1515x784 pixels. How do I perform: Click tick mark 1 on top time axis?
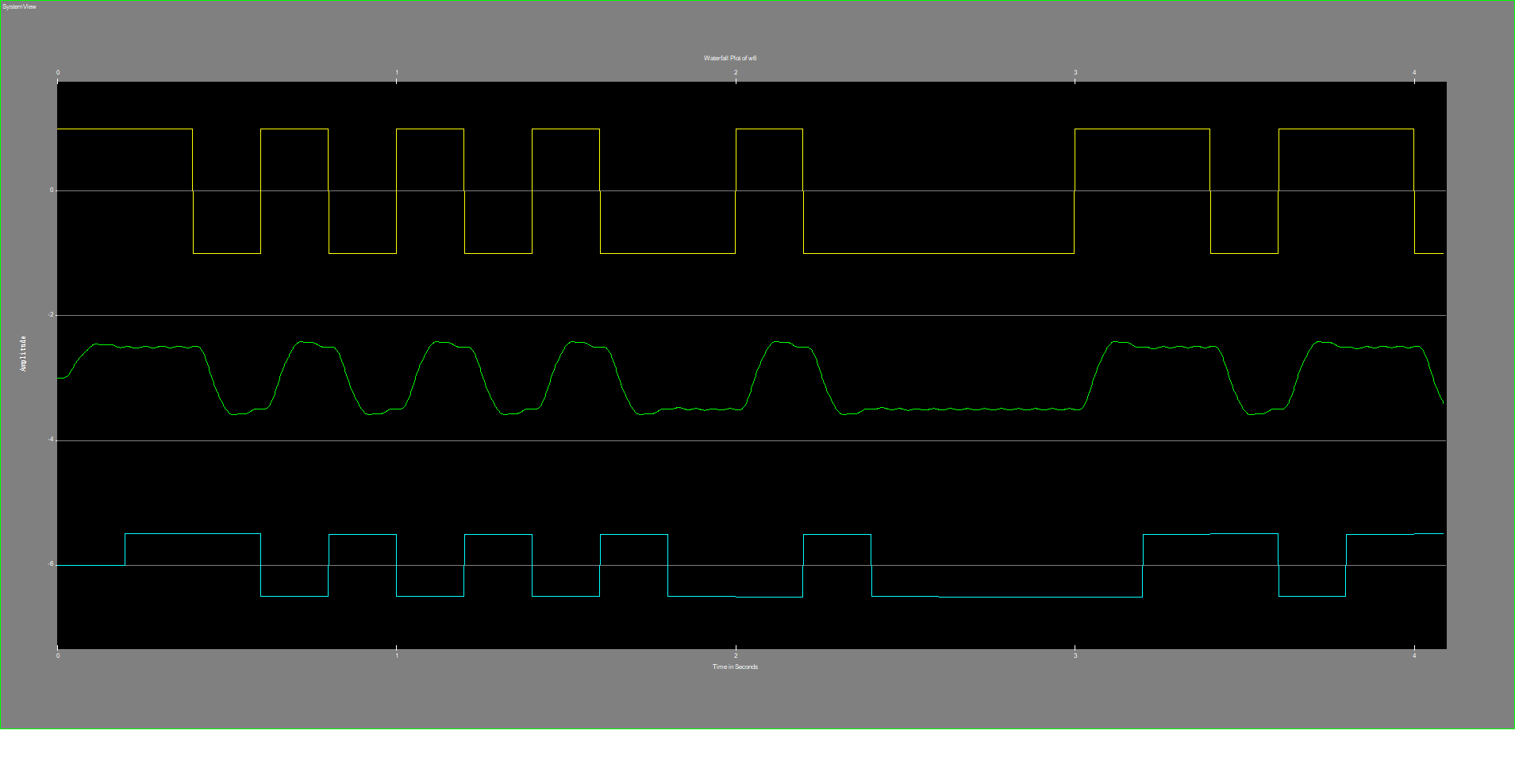pos(397,73)
